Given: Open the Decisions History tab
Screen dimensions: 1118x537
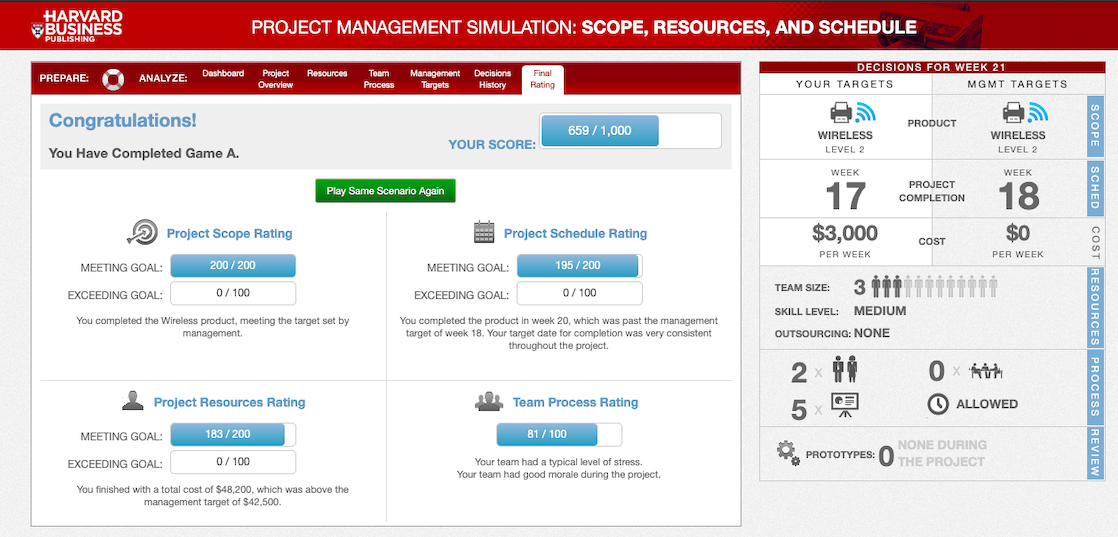Looking at the screenshot, I should pos(493,79).
